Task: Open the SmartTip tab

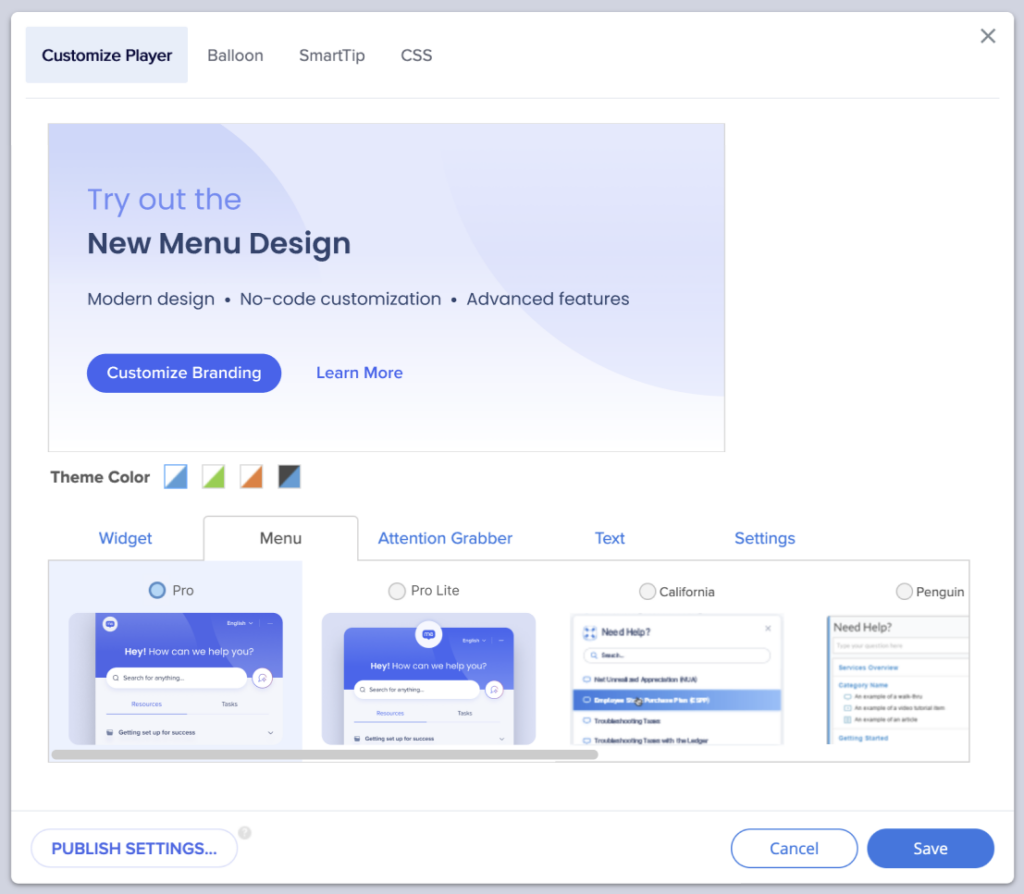Action: pos(332,55)
